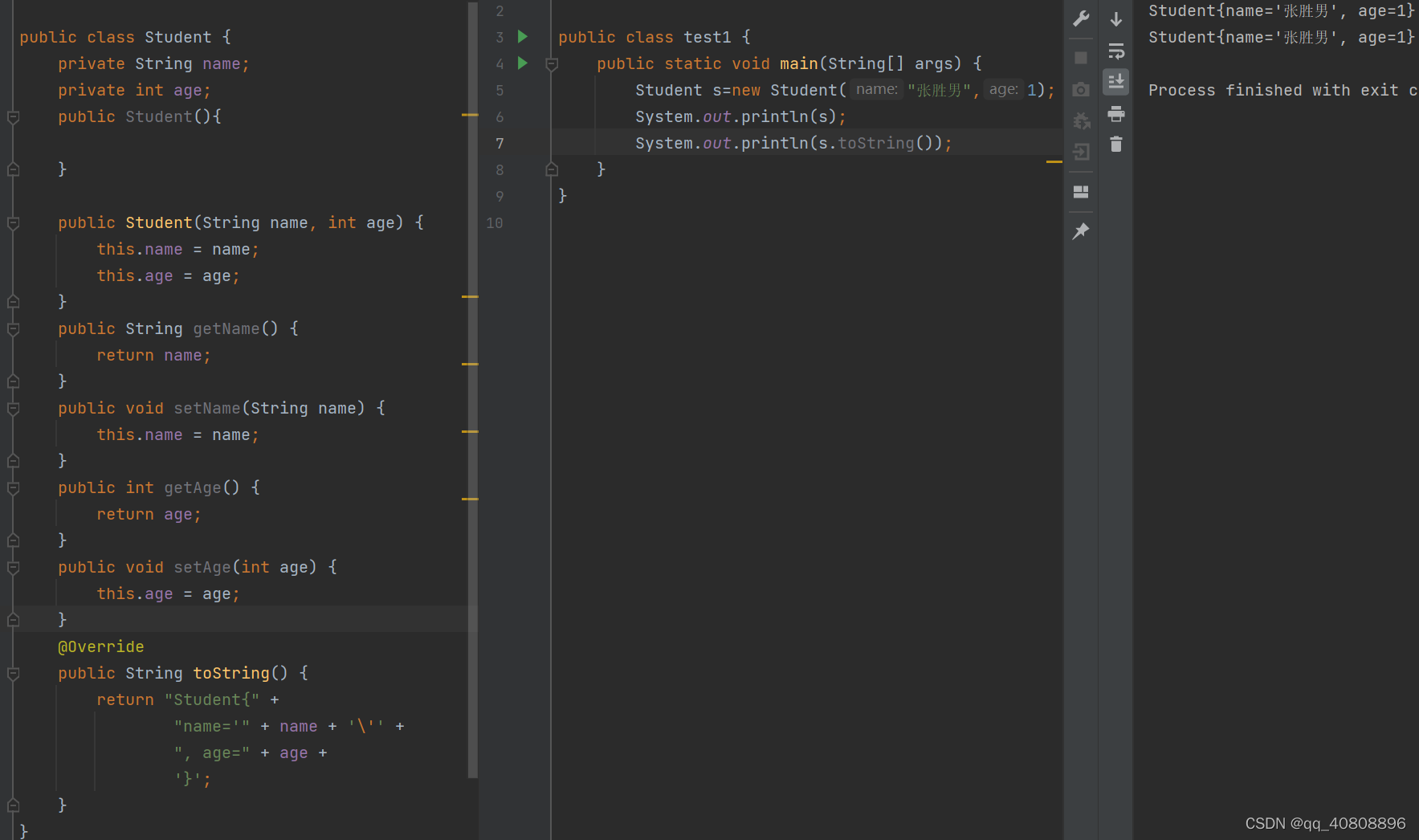Toggle scroll-to-end in the console
The height and width of the screenshot is (840, 1419).
pos(1115,81)
